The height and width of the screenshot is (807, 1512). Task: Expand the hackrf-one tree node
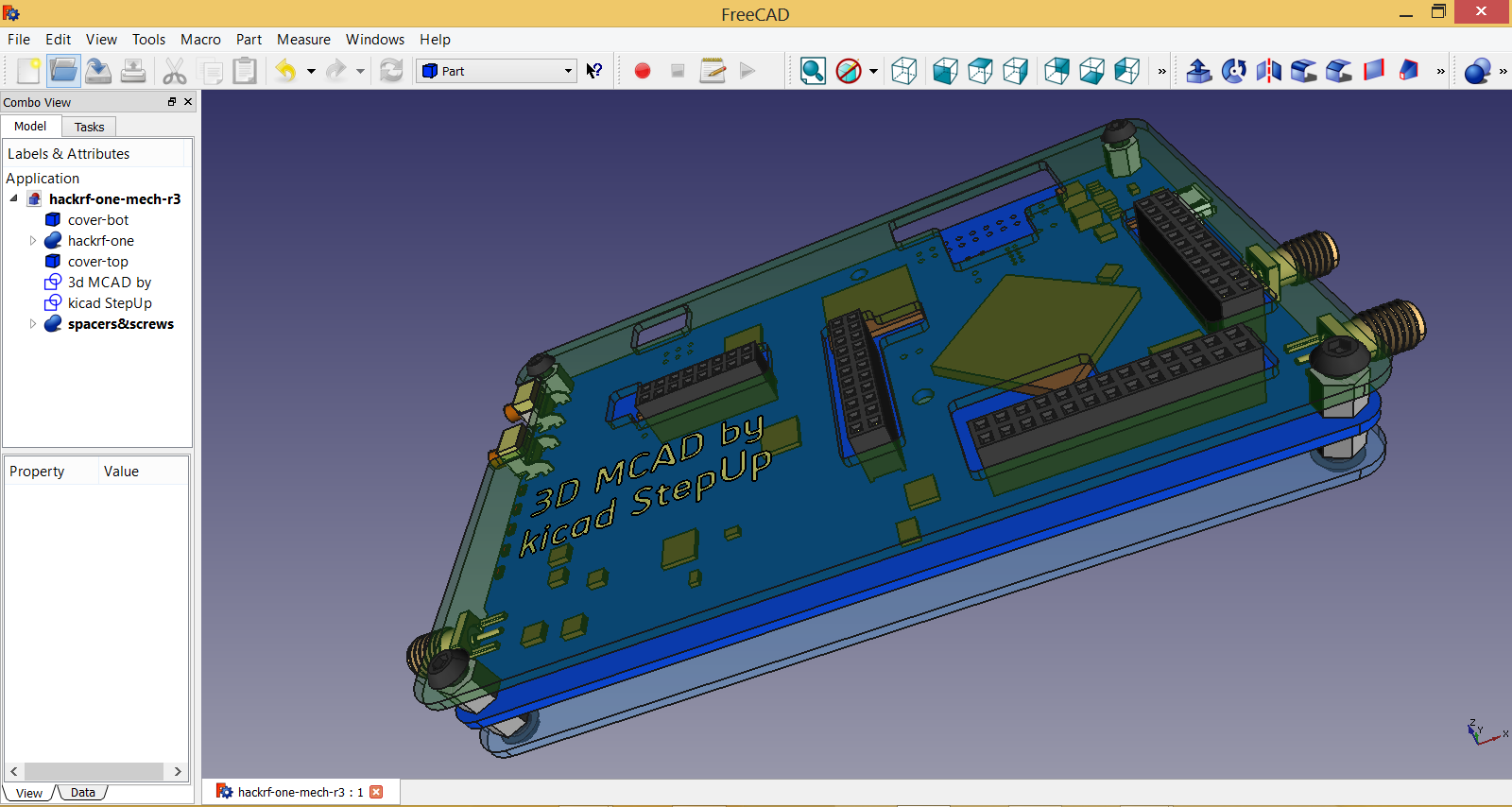tap(33, 241)
